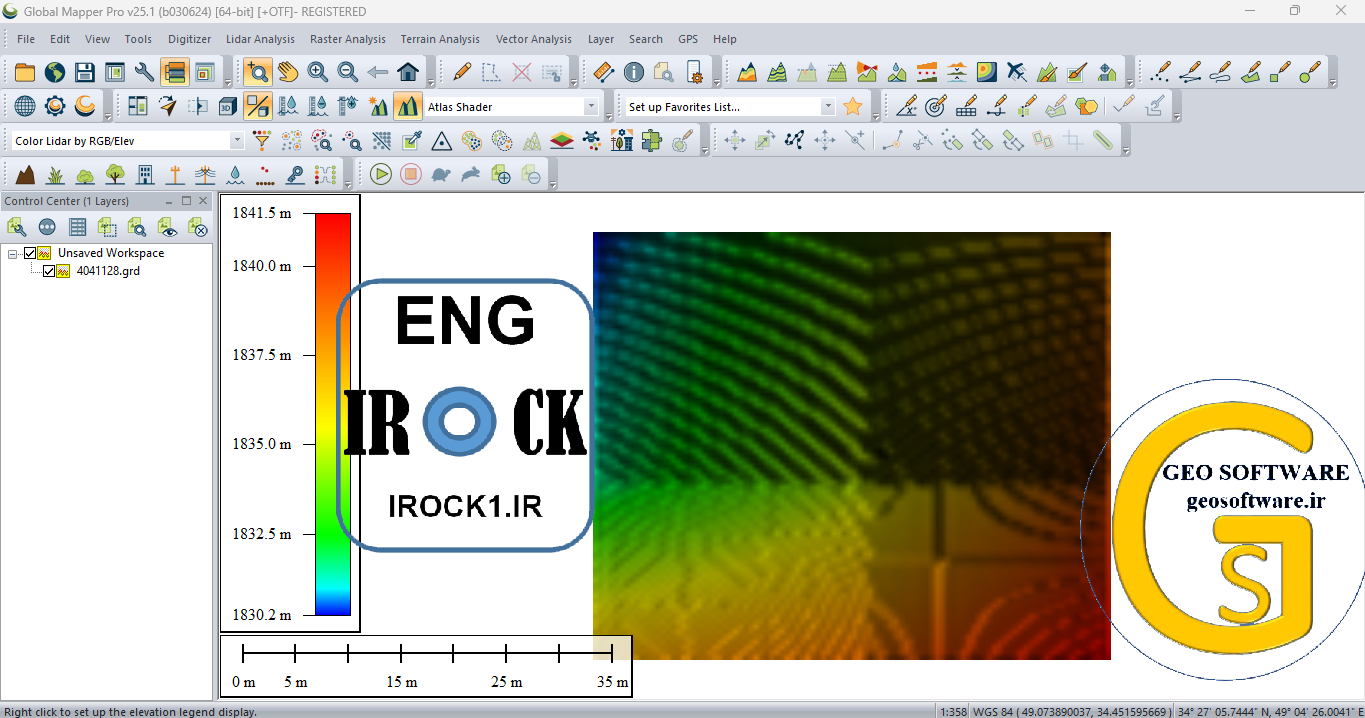Close the Control Center panel

coord(203,201)
